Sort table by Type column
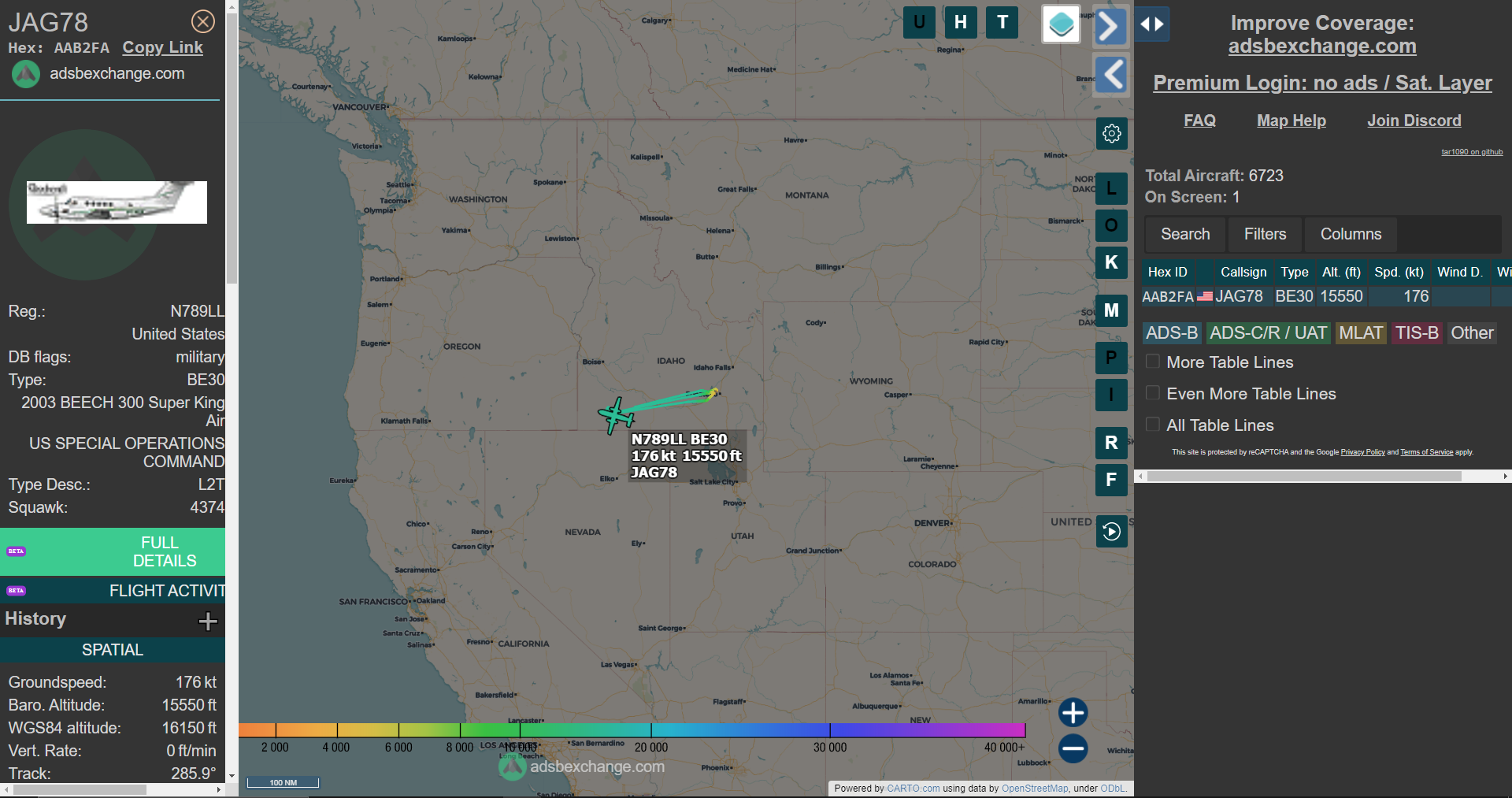The image size is (1512, 798). tap(1295, 272)
